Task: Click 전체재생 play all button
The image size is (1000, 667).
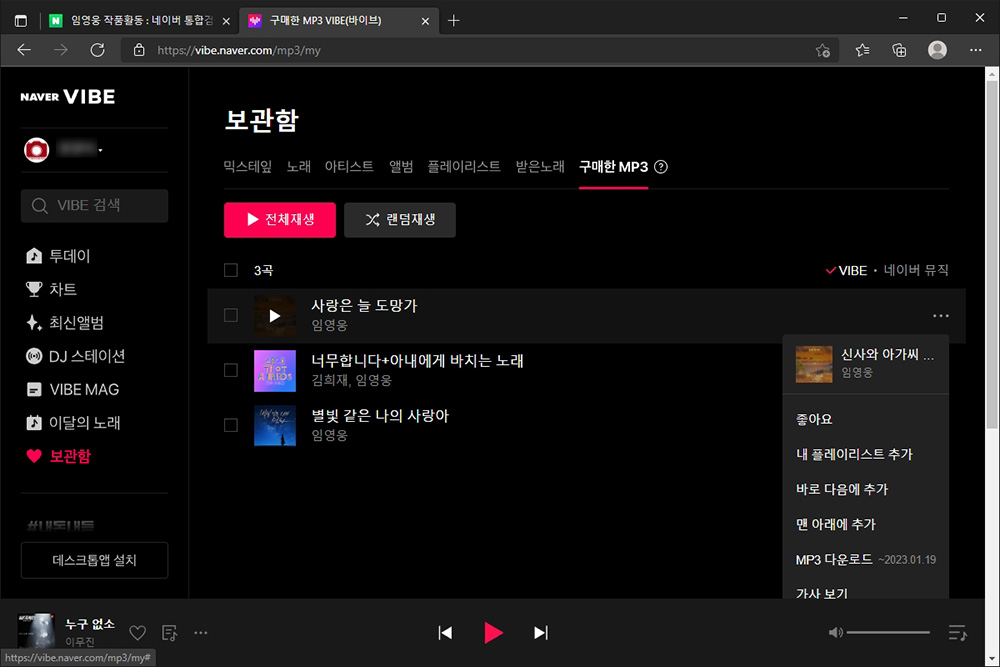Action: coord(280,220)
